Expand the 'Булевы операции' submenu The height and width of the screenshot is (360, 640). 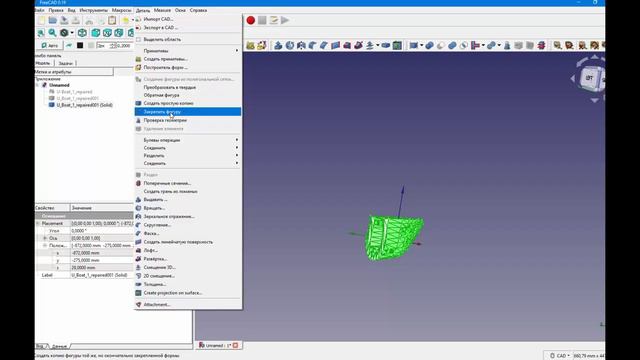188,140
